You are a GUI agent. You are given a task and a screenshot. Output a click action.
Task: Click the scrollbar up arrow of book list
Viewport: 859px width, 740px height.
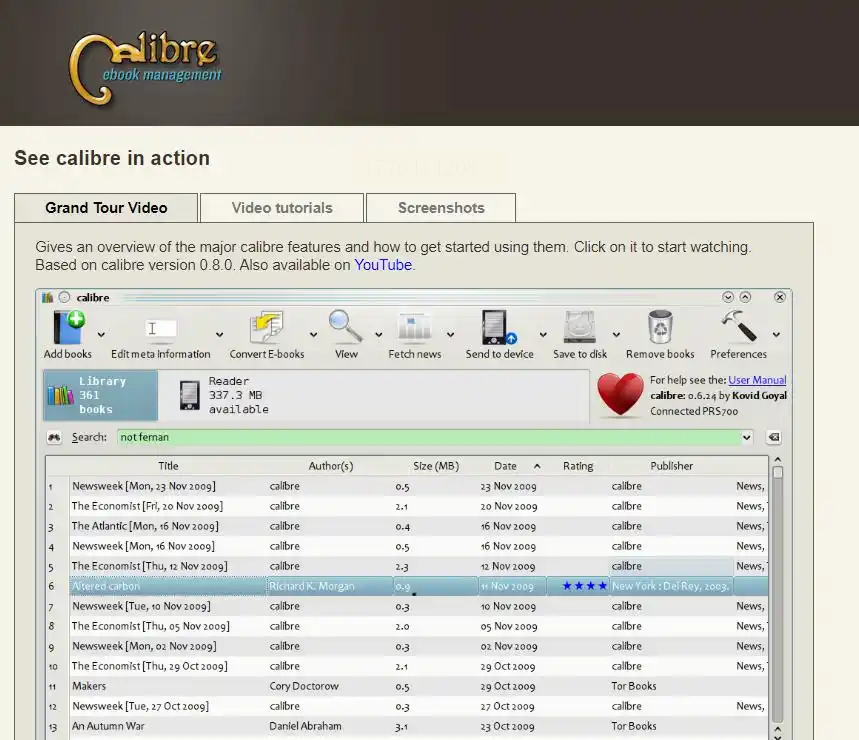[777, 459]
